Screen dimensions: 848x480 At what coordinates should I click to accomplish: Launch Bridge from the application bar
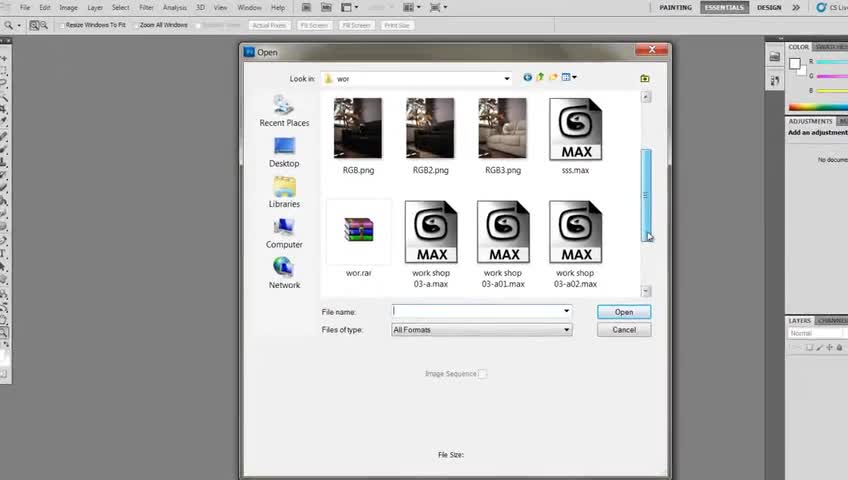[x=306, y=8]
